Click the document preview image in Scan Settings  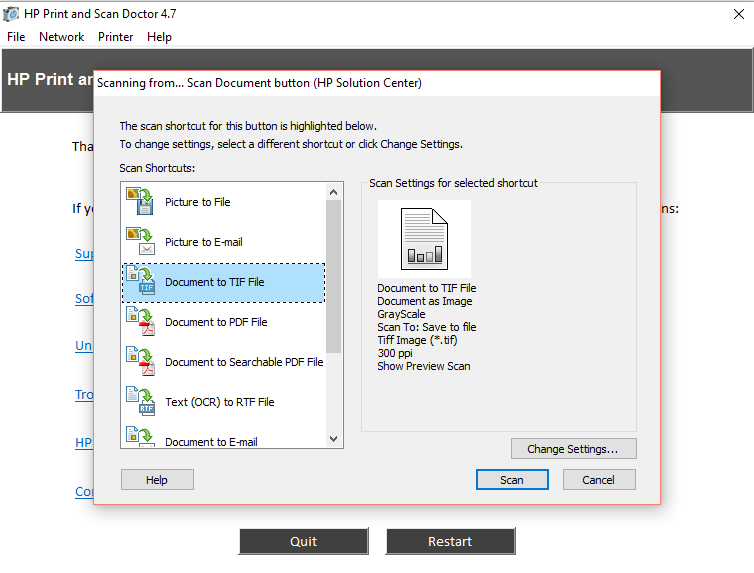click(x=424, y=239)
